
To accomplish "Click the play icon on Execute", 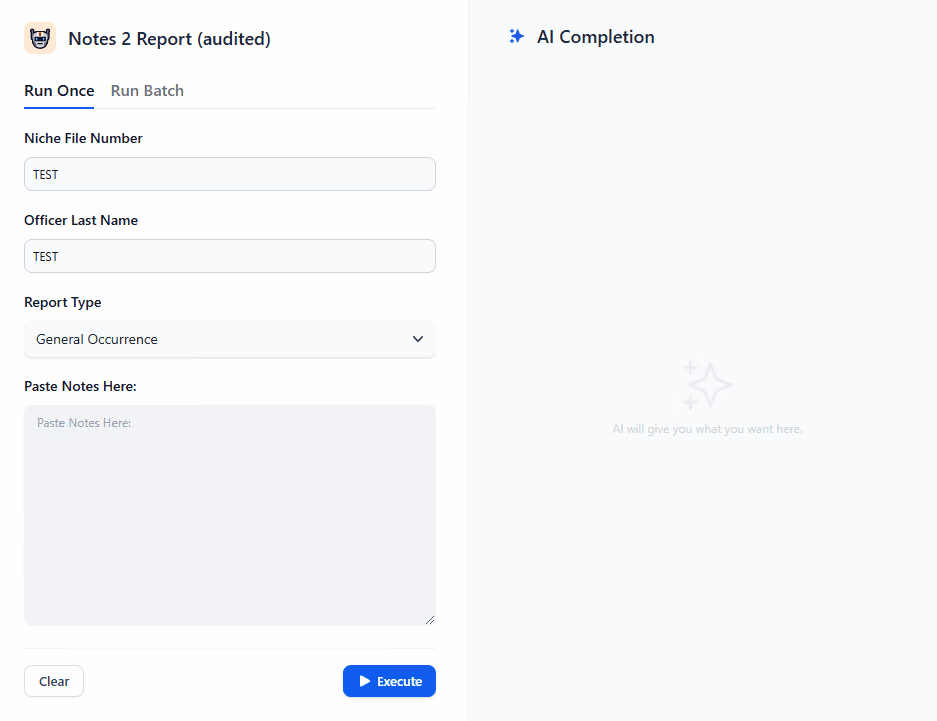I will pyautogui.click(x=365, y=681).
